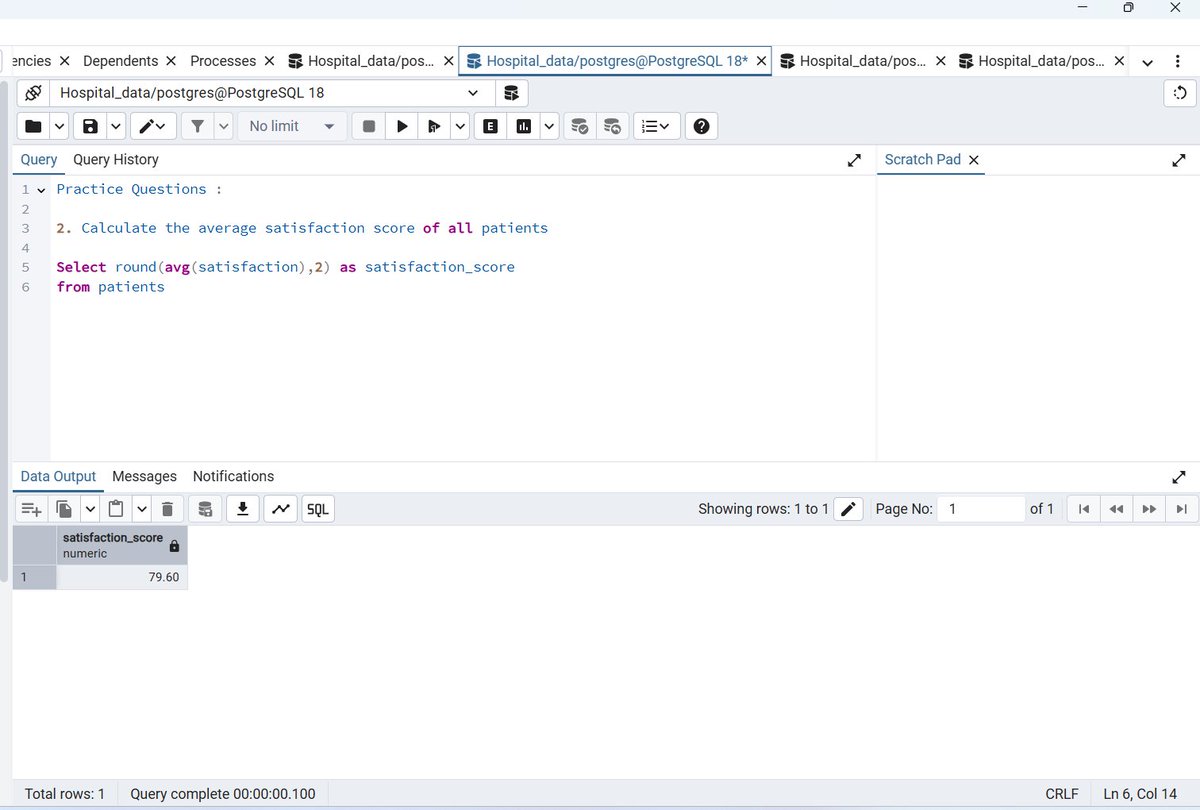Expand the Data Output panel arrow

click(1180, 477)
